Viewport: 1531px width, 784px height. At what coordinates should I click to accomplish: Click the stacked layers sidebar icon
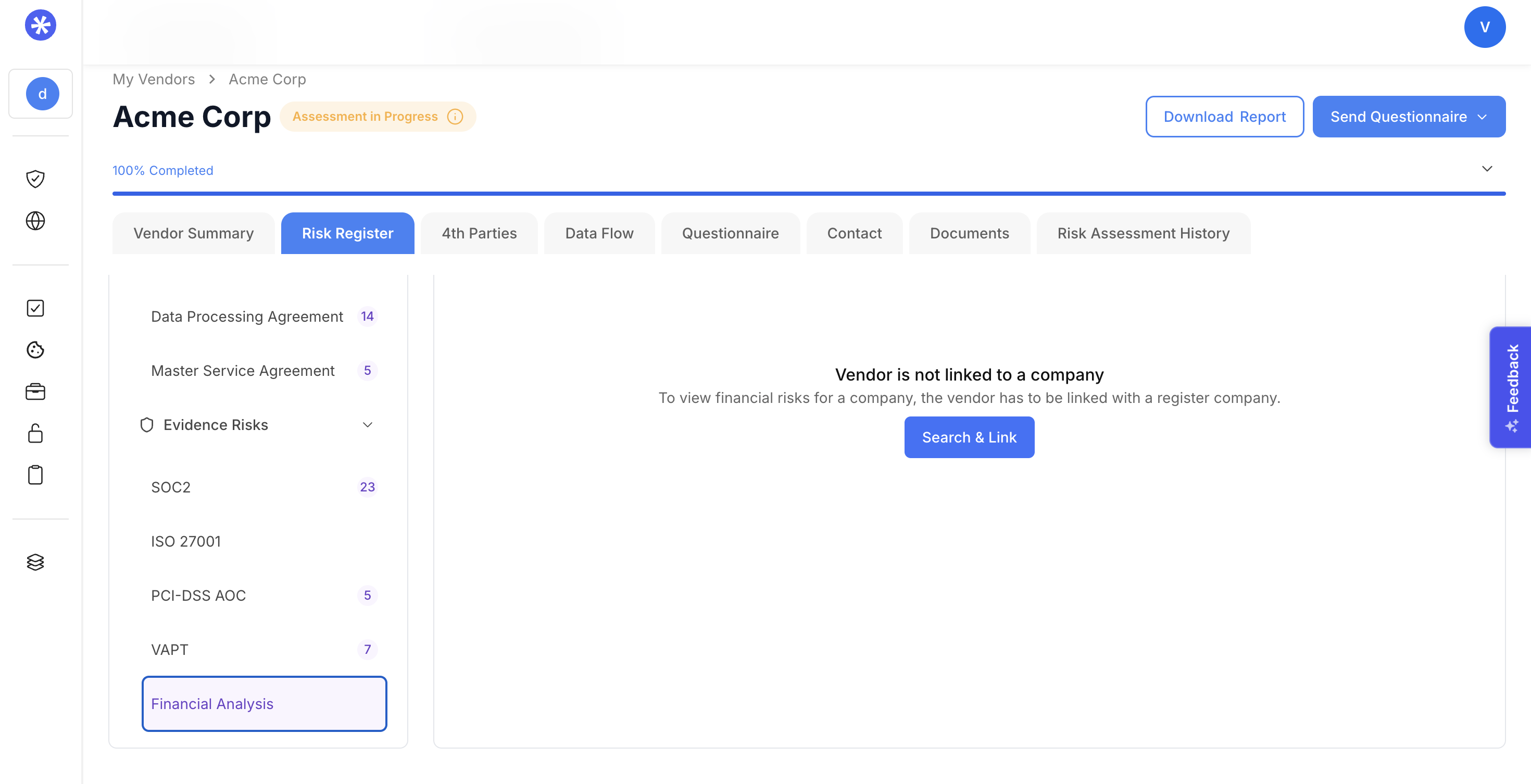(x=35, y=562)
